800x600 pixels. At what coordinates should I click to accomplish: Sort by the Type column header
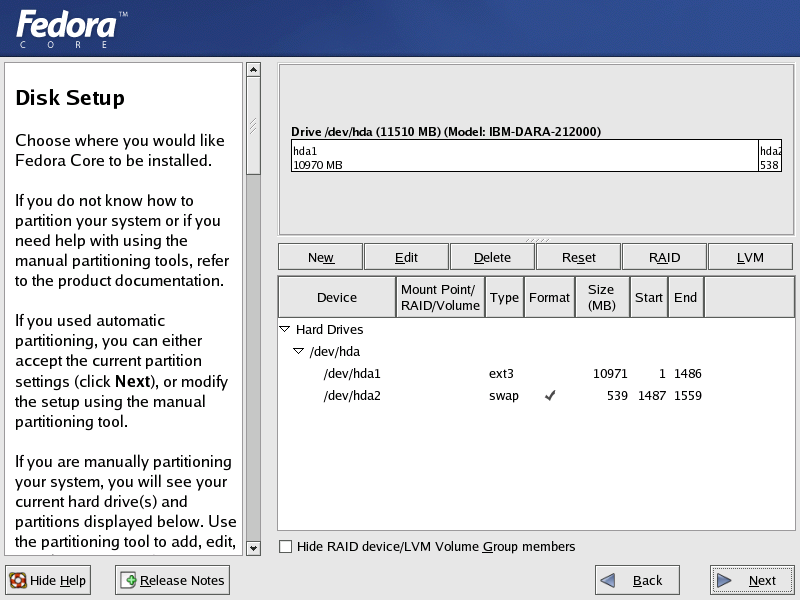click(504, 297)
